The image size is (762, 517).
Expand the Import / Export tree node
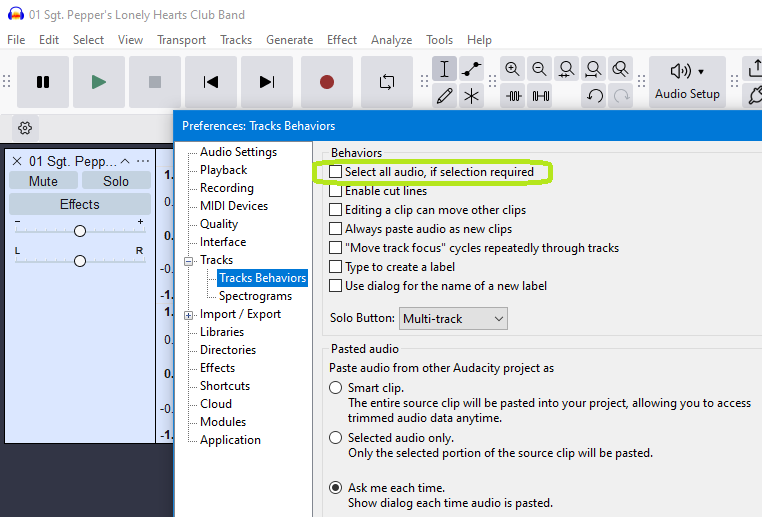(x=189, y=314)
